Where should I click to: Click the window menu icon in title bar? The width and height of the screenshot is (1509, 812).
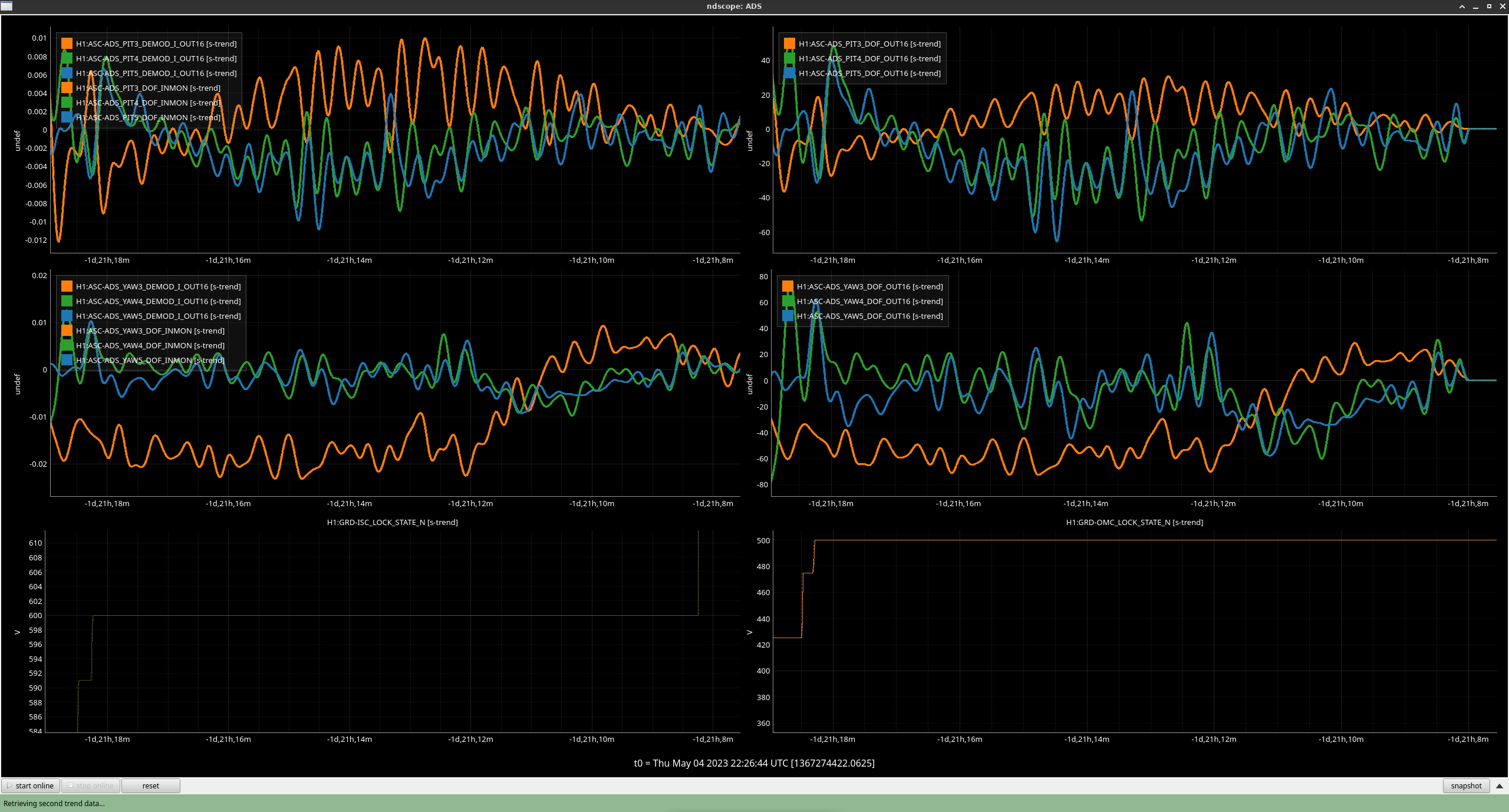click(x=6, y=6)
